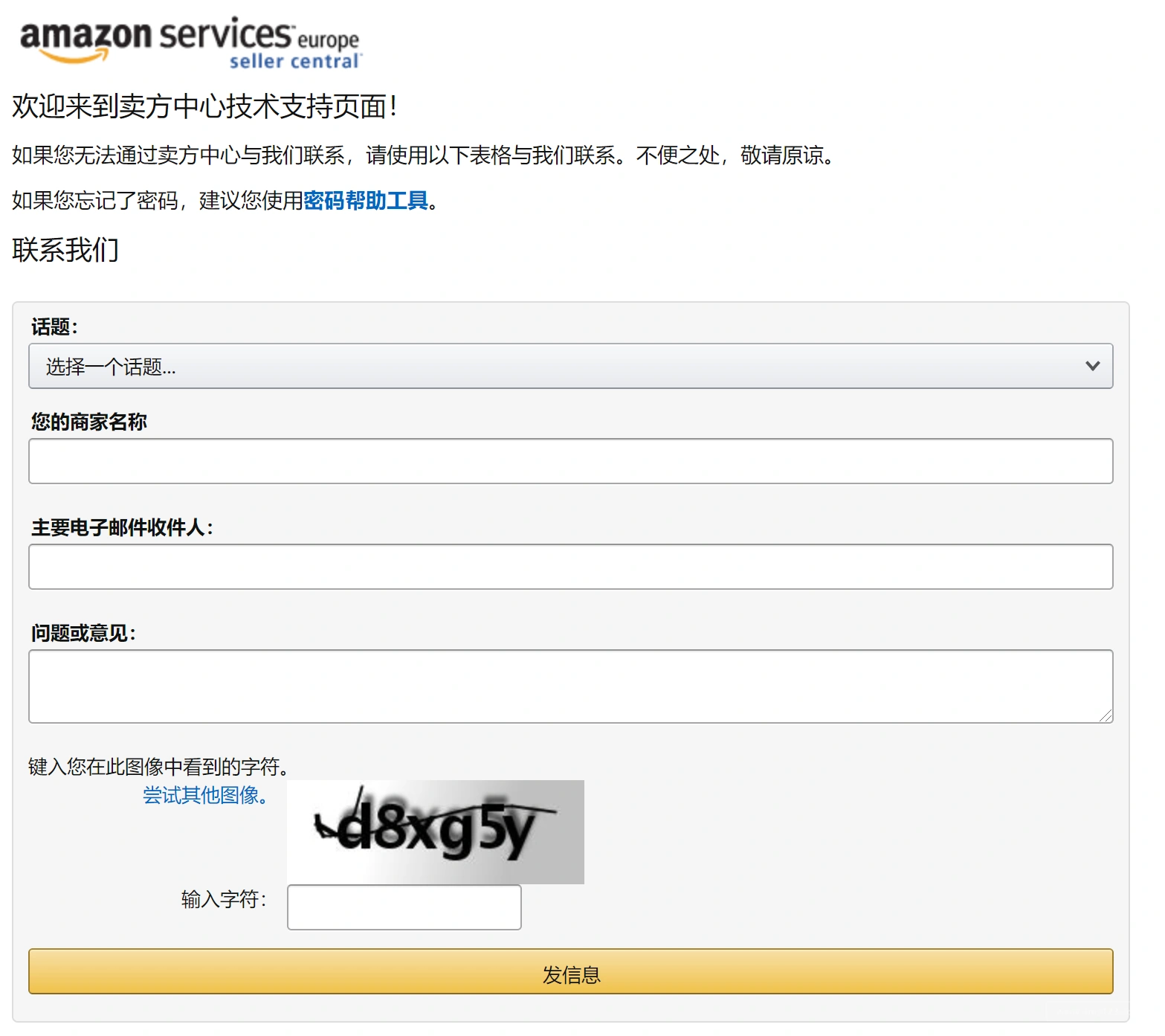Click the 主要电子邮件收件人 input box

coord(569,567)
